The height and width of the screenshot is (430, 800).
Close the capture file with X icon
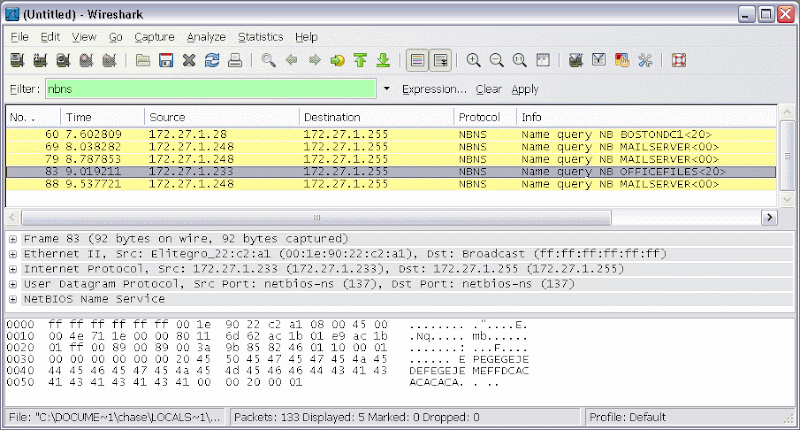(189, 61)
